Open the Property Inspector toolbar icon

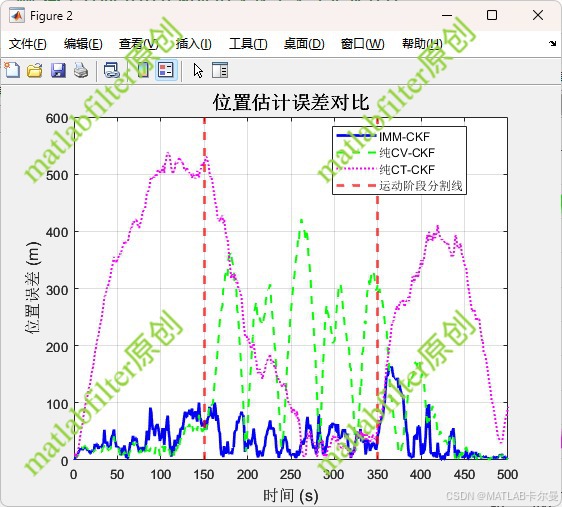[220, 70]
